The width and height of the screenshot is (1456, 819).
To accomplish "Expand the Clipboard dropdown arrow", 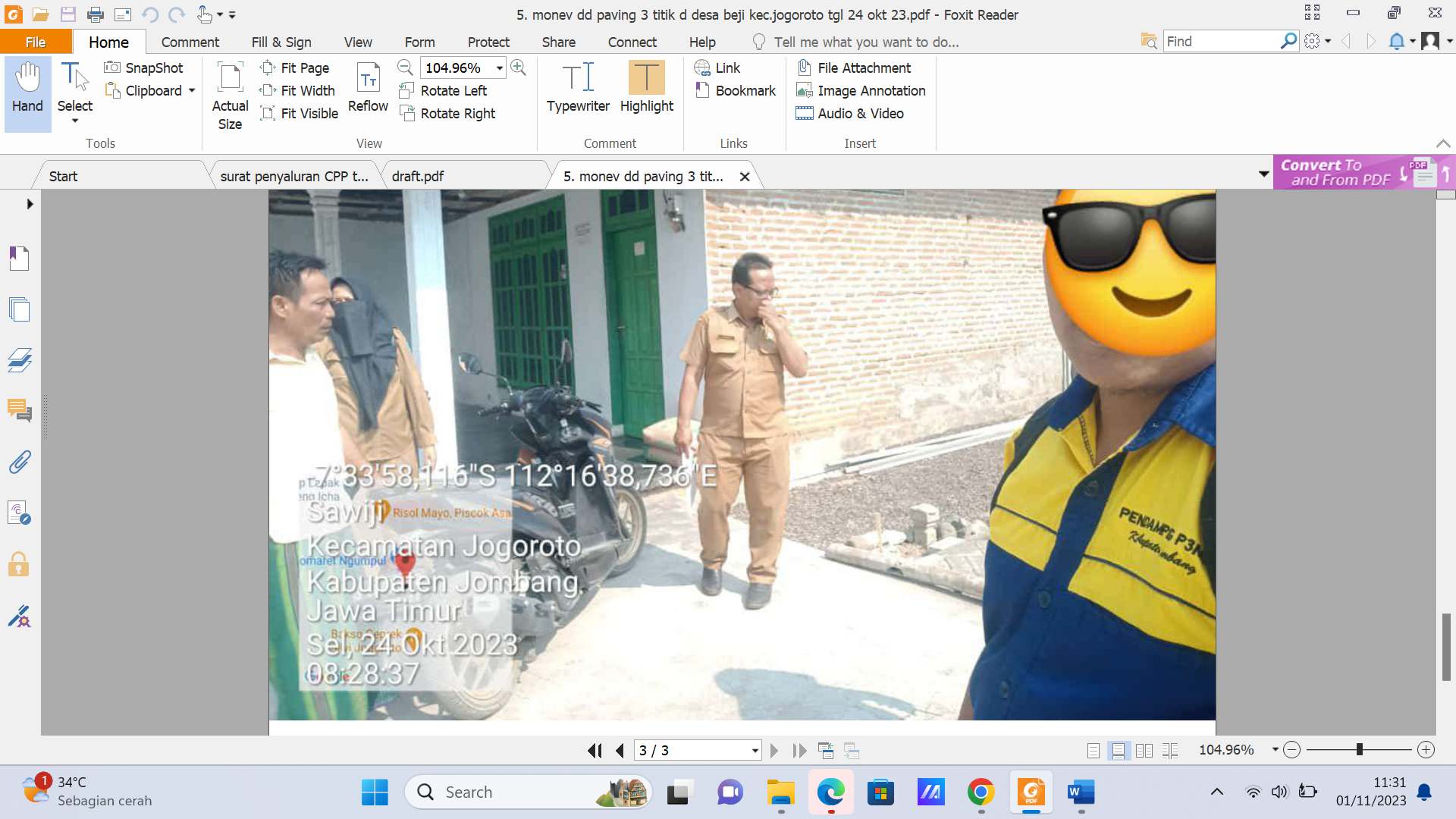I will [192, 90].
